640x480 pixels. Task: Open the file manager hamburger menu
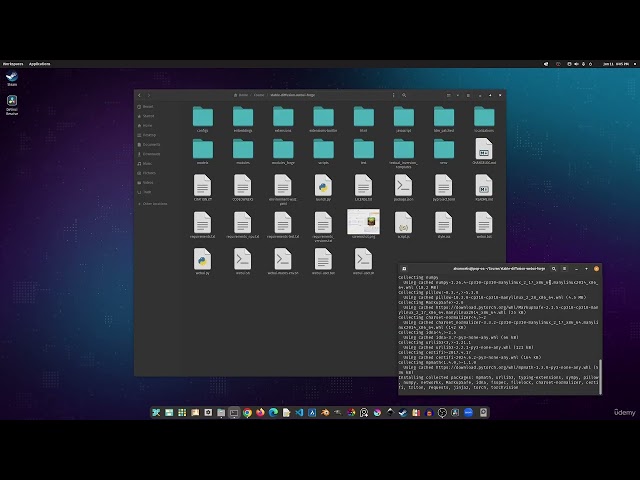point(468,95)
